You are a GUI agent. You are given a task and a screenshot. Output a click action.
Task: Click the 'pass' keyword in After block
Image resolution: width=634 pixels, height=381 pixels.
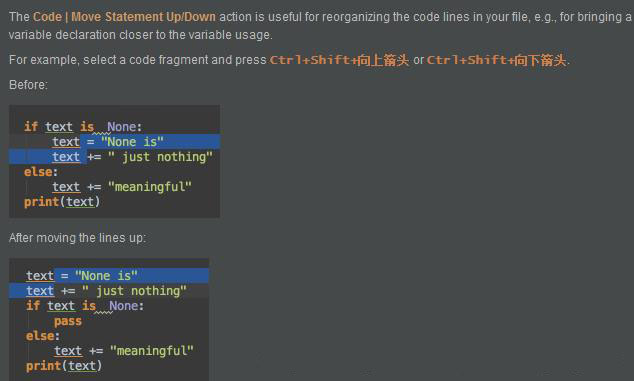point(68,321)
